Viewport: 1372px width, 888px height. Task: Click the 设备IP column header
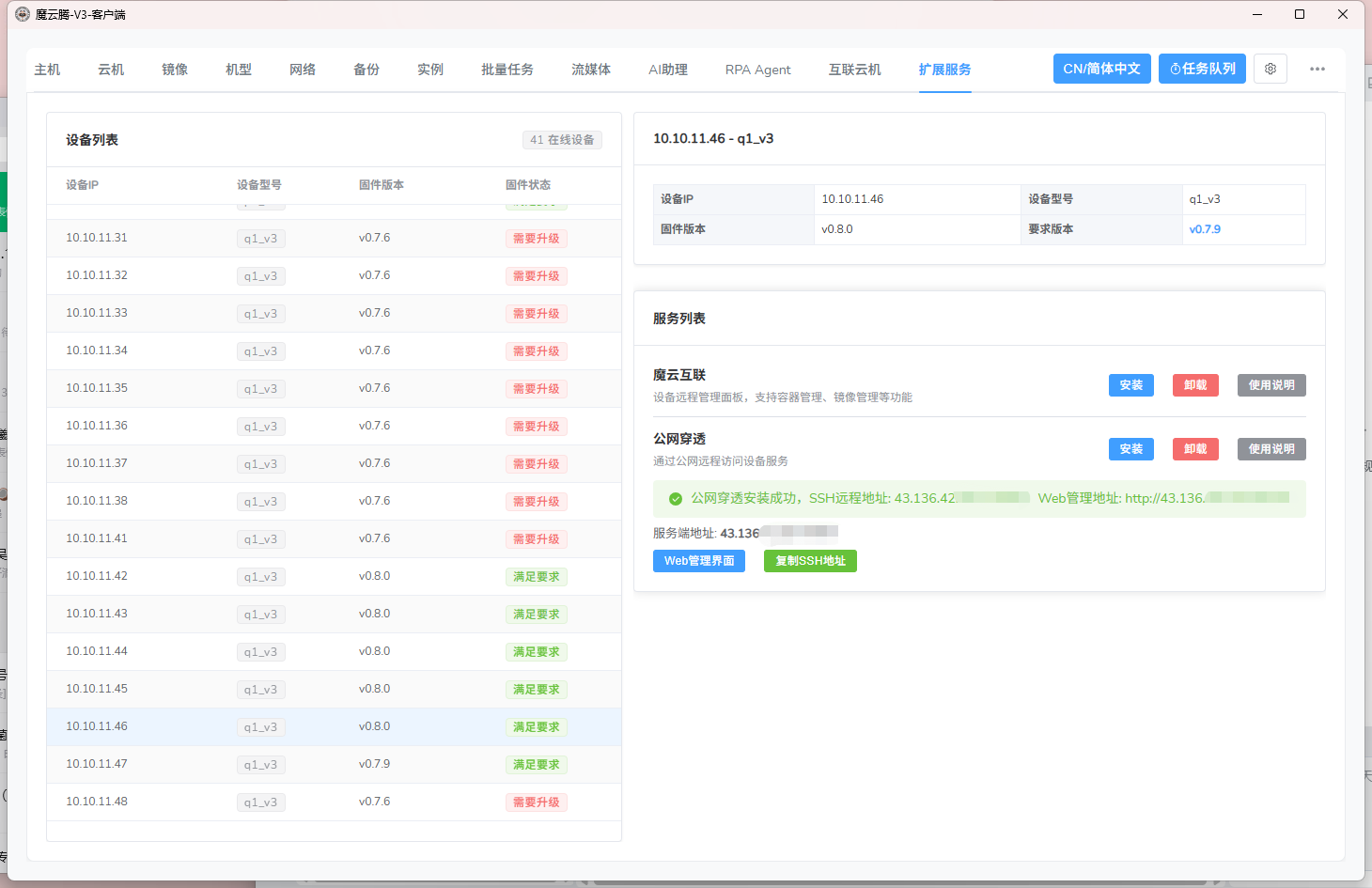tap(82, 185)
